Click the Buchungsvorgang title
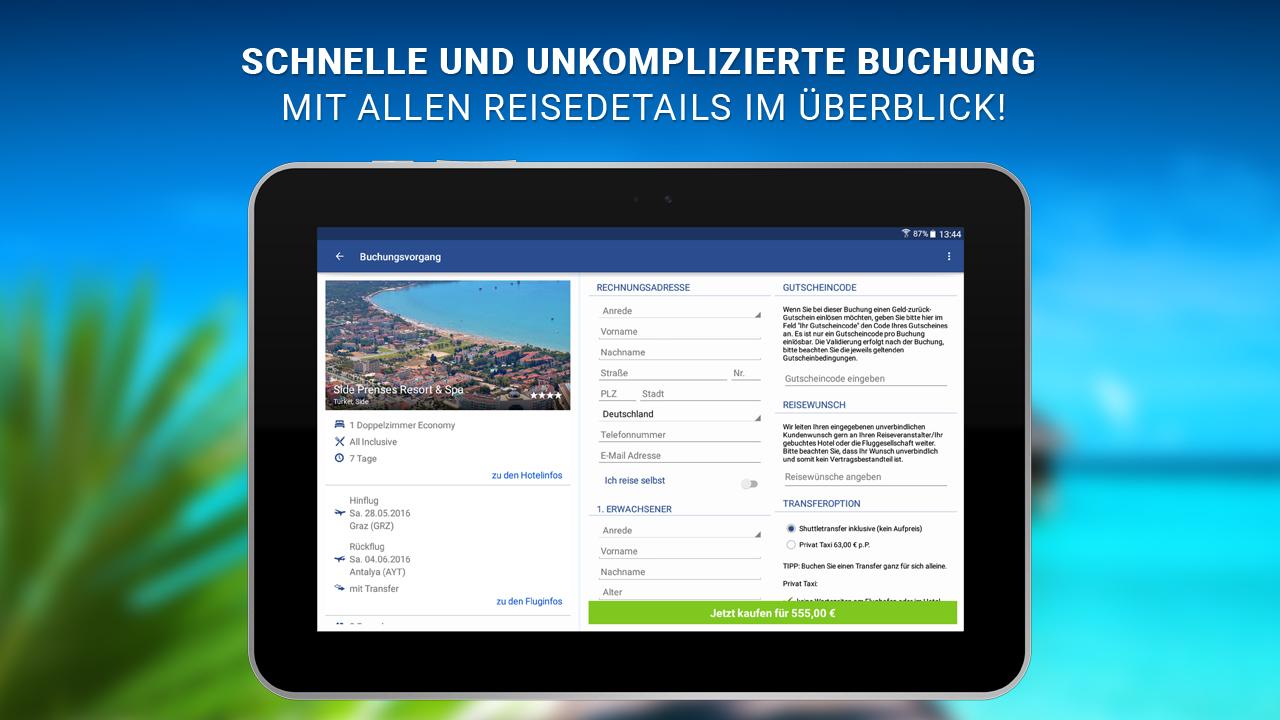The width and height of the screenshot is (1280, 720). pos(400,257)
